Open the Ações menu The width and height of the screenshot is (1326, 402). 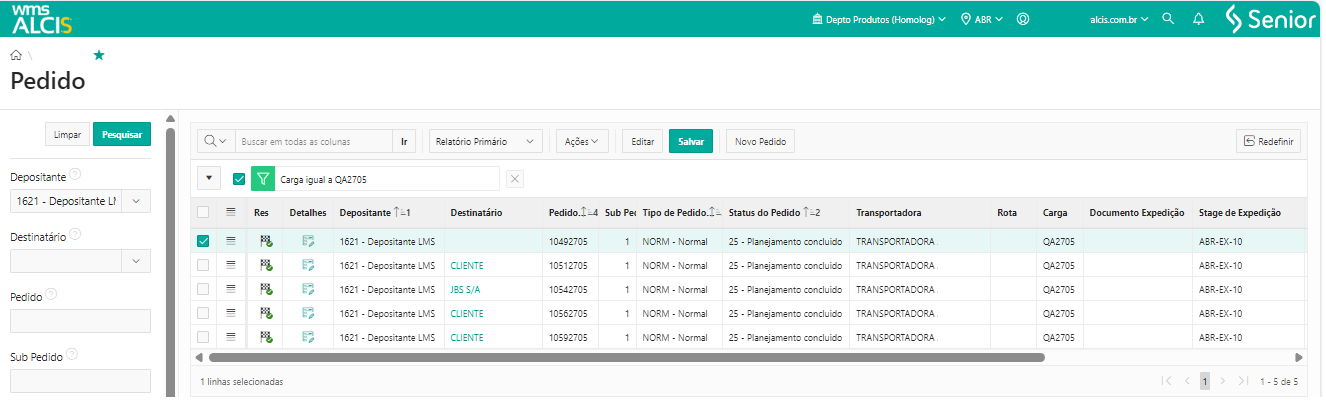(581, 142)
